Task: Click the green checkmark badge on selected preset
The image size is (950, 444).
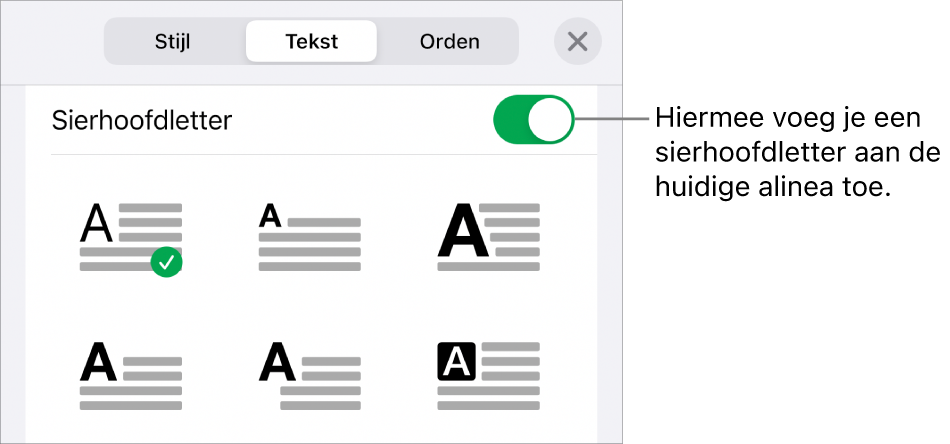Action: pos(168,262)
